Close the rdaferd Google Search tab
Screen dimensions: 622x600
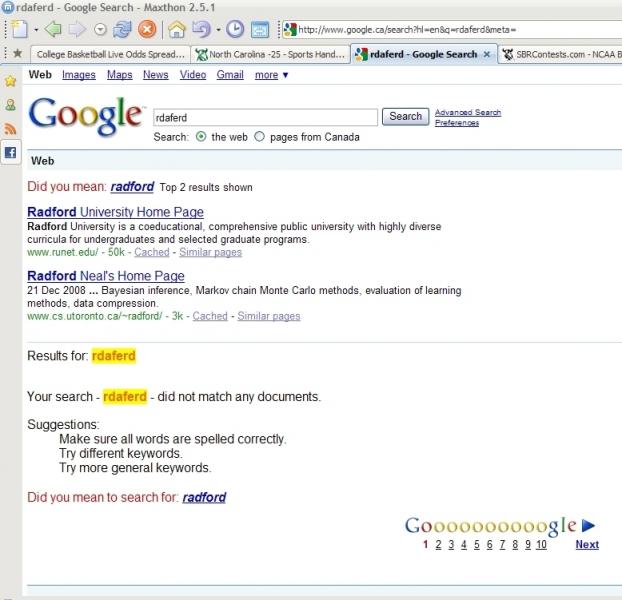(487, 54)
